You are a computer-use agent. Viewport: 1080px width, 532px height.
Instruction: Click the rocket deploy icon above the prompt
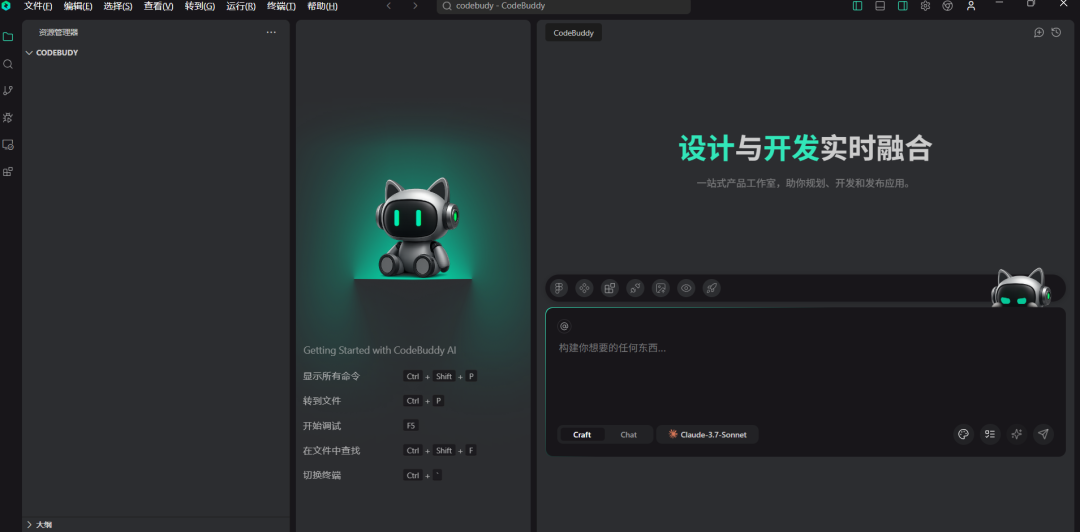point(712,288)
